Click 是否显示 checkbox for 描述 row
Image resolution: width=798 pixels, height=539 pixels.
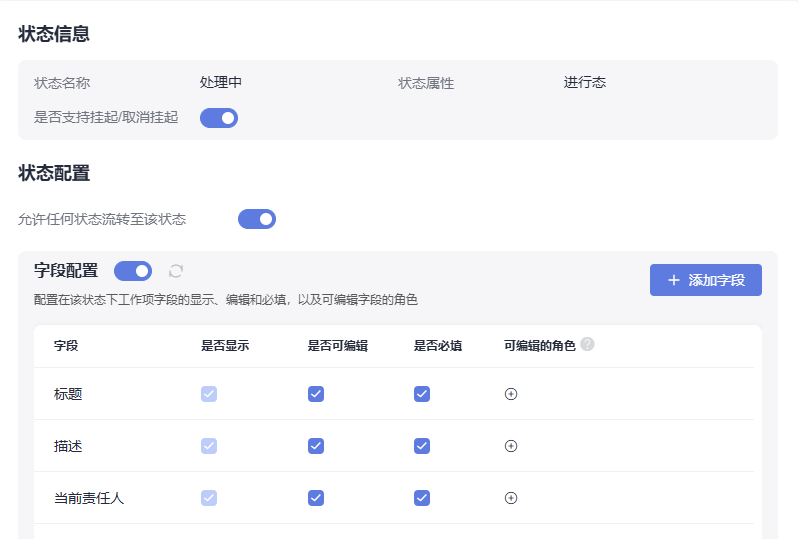[x=209, y=446]
